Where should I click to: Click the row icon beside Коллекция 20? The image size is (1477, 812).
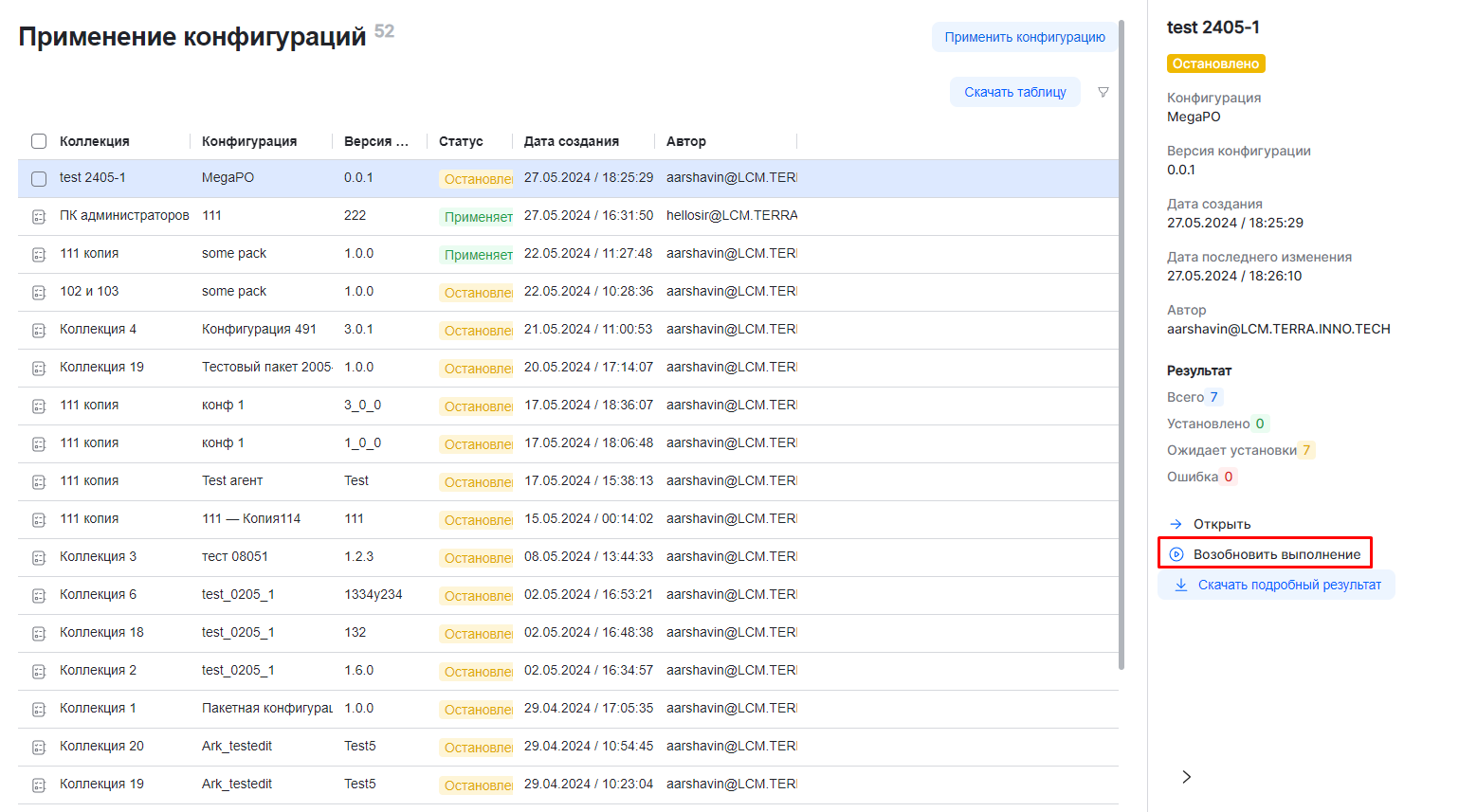(39, 748)
